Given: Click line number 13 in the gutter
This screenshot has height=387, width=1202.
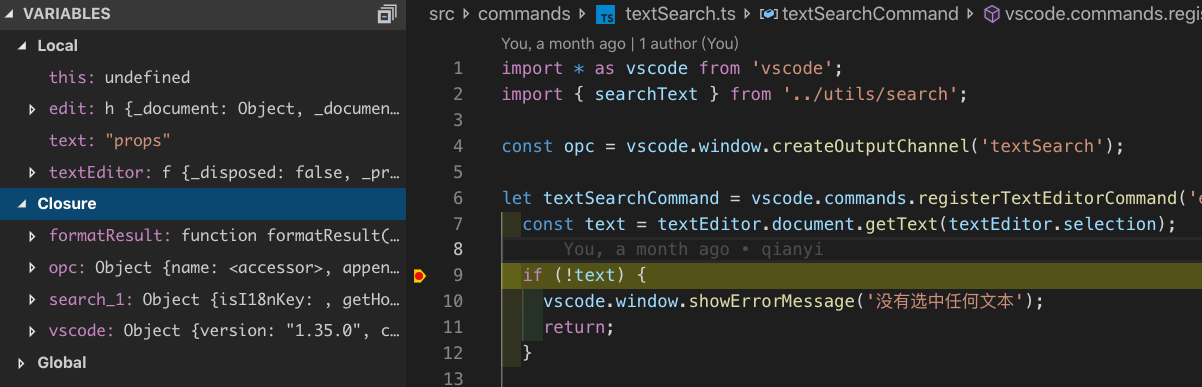Looking at the screenshot, I should coord(456,378).
